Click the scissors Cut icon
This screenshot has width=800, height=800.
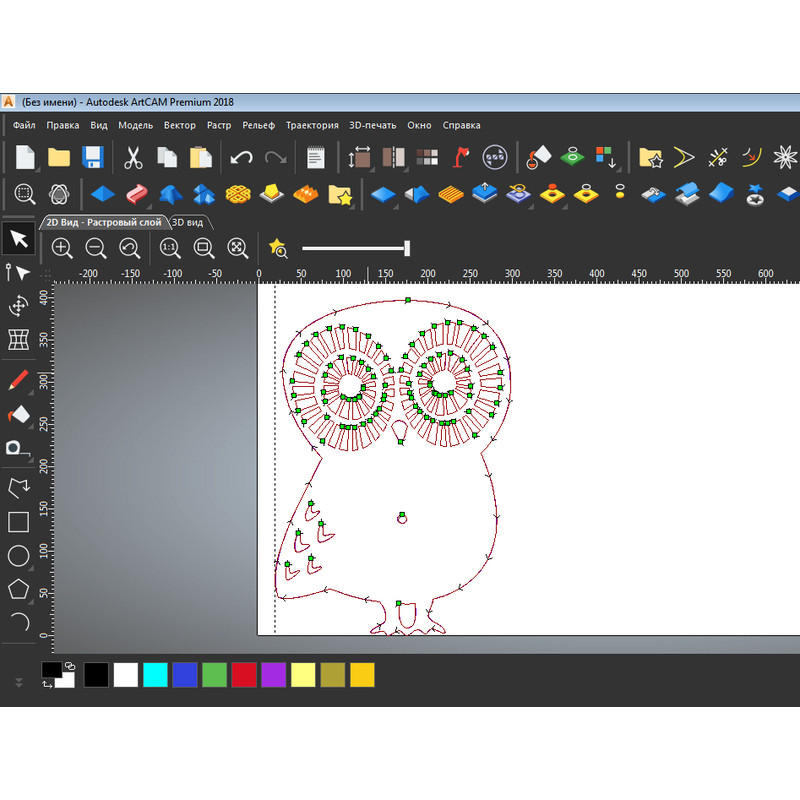pos(133,156)
